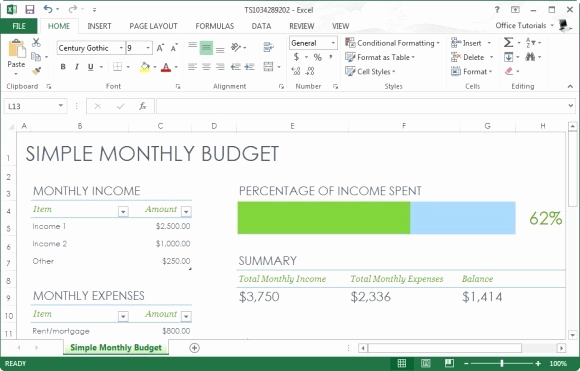Apply Percent Style format
Viewport: 580px width, 371px height.
[317, 57]
